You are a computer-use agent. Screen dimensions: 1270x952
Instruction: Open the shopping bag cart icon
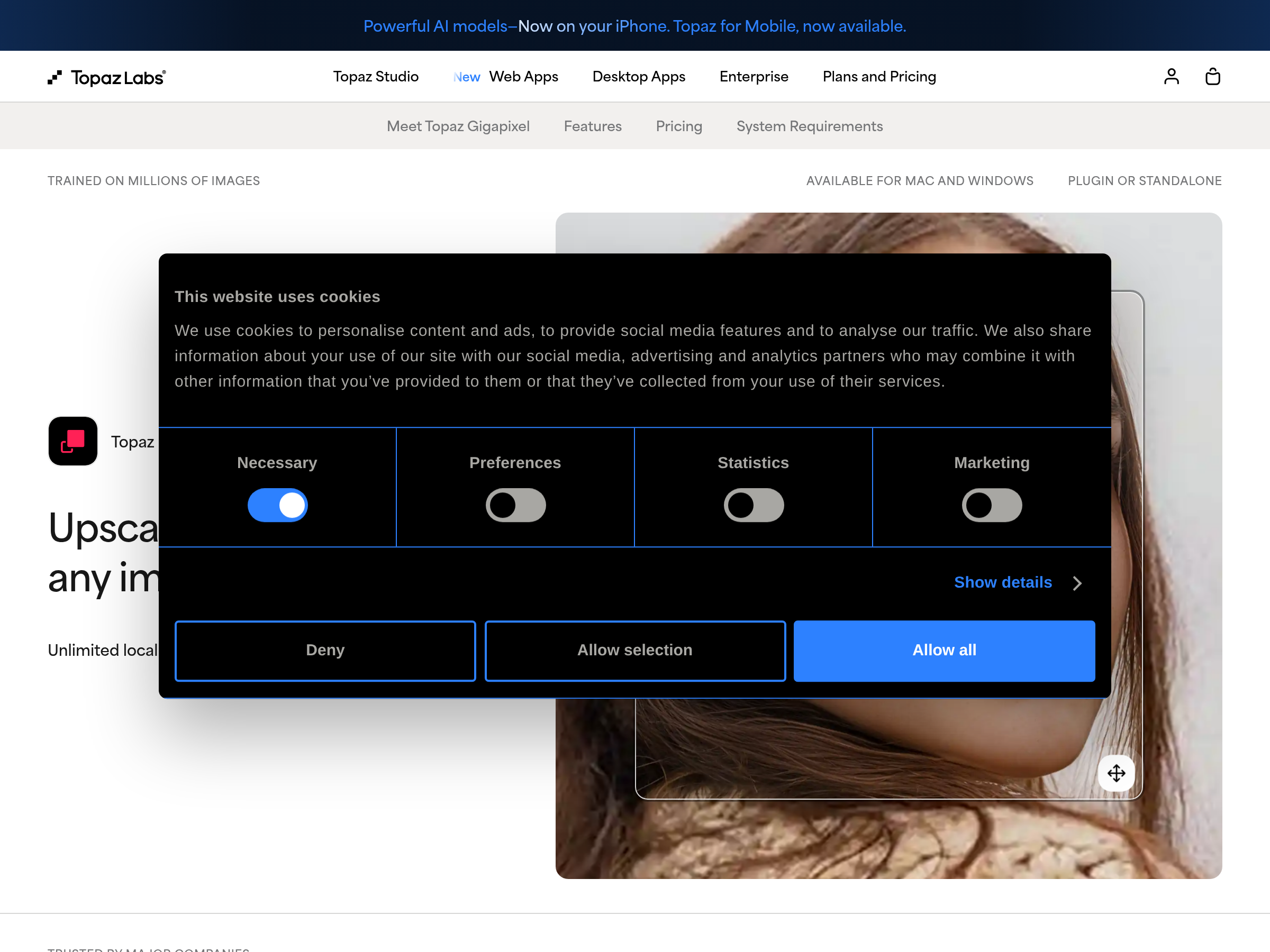1213,76
